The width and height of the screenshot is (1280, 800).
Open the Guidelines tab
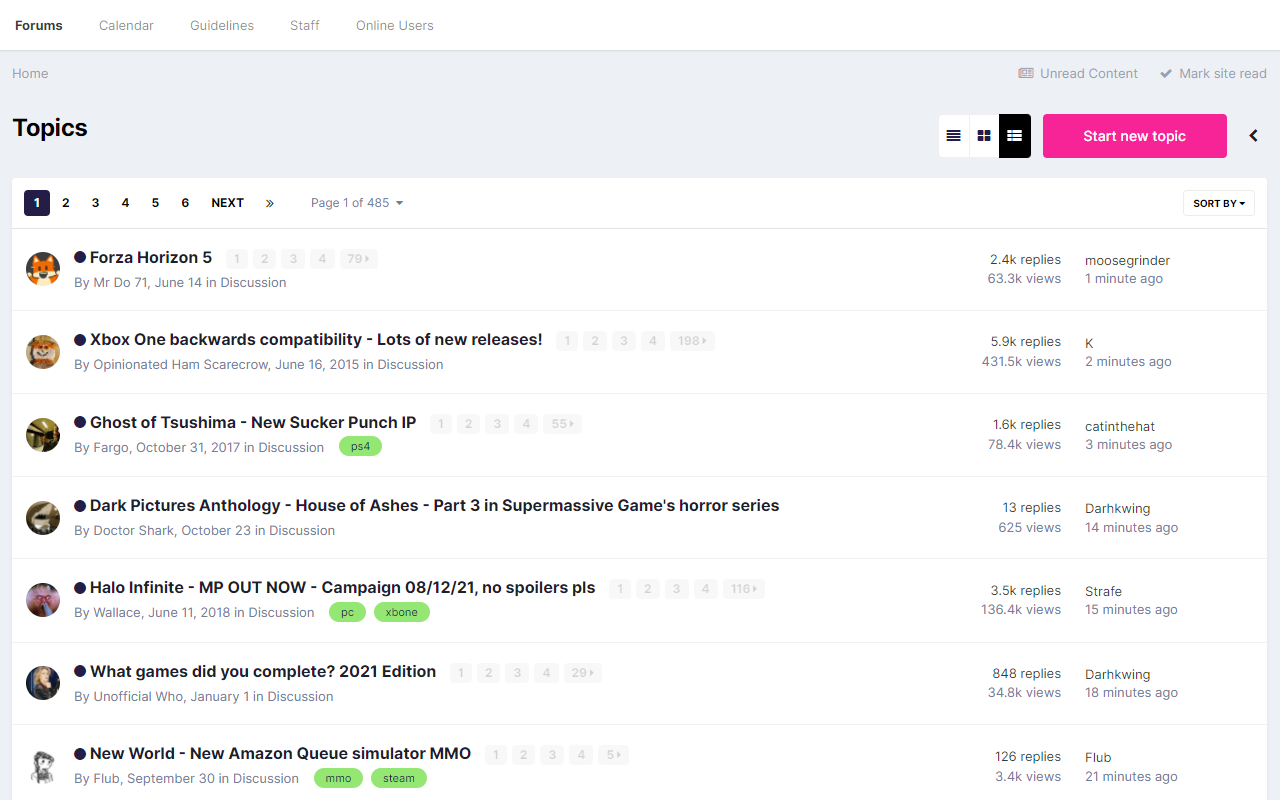tap(222, 25)
